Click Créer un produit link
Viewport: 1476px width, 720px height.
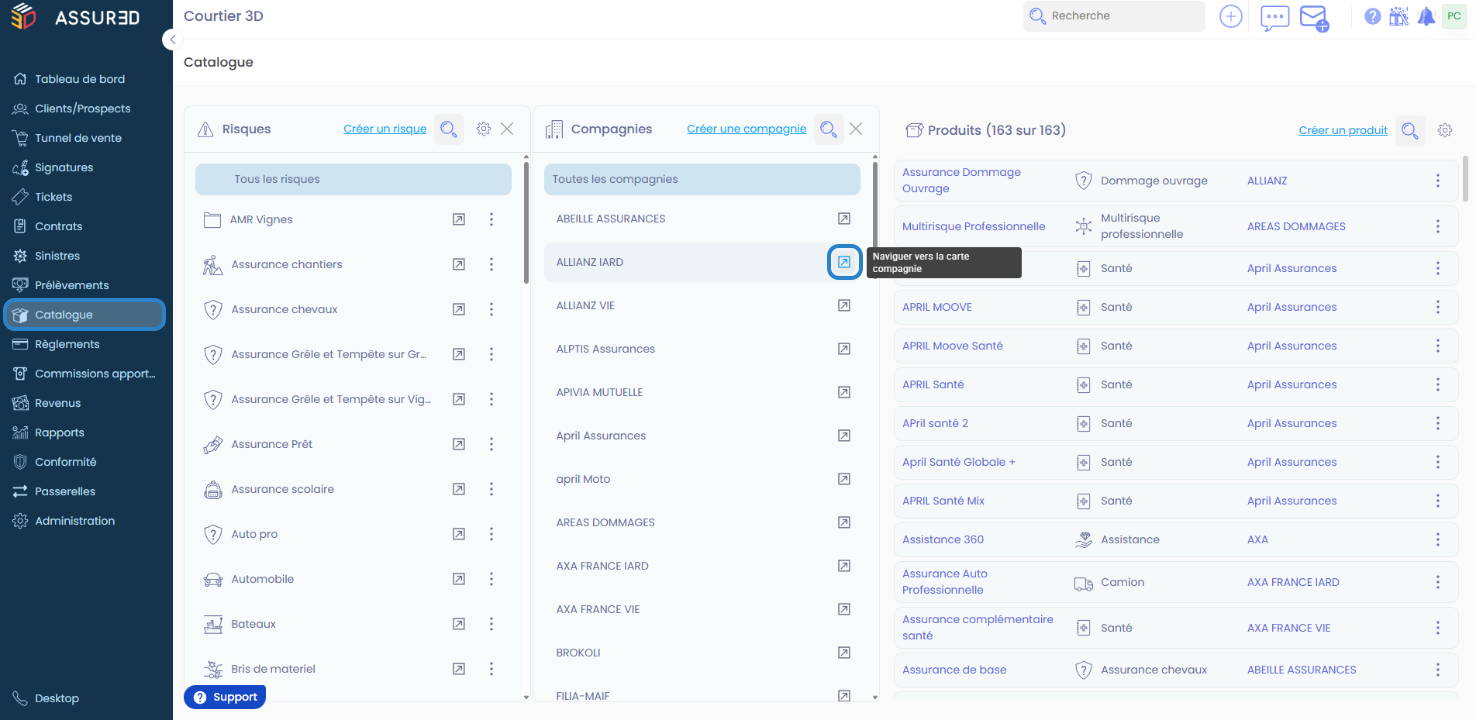[1343, 130]
